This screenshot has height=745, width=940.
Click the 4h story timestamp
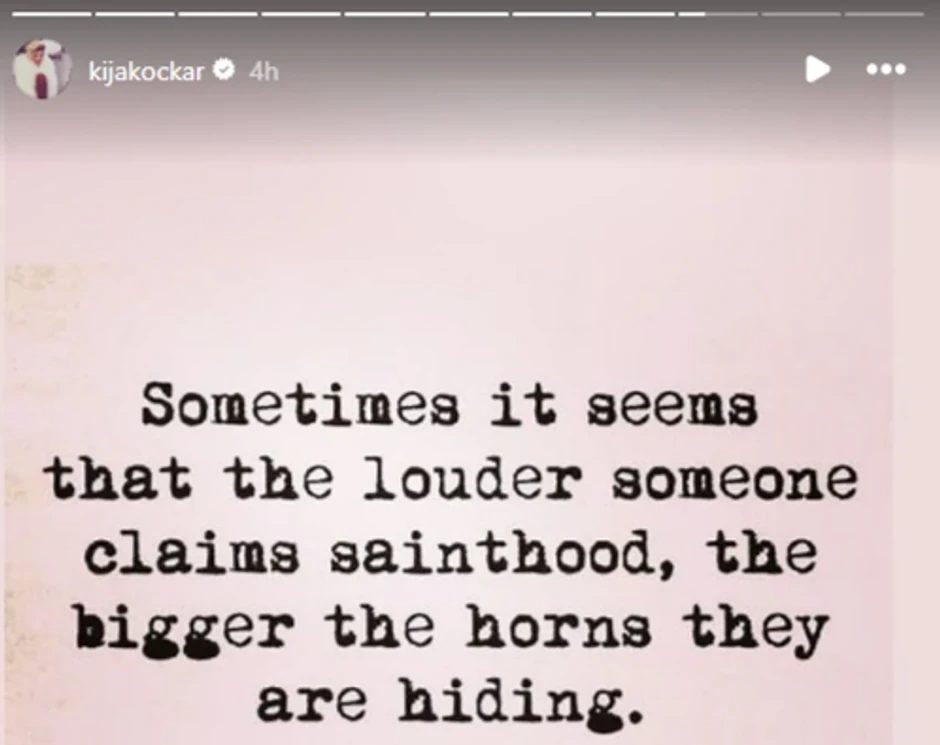tap(264, 71)
